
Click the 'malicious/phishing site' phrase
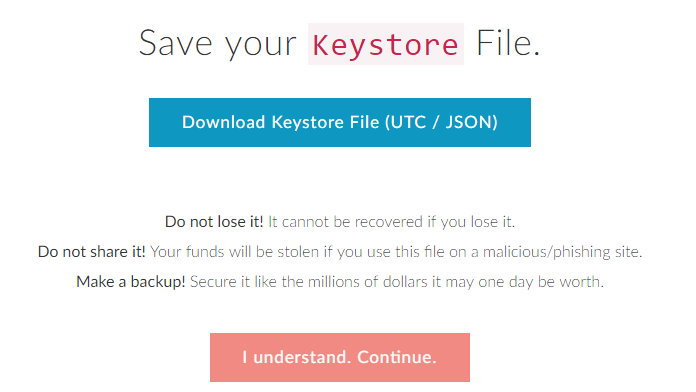(x=562, y=252)
